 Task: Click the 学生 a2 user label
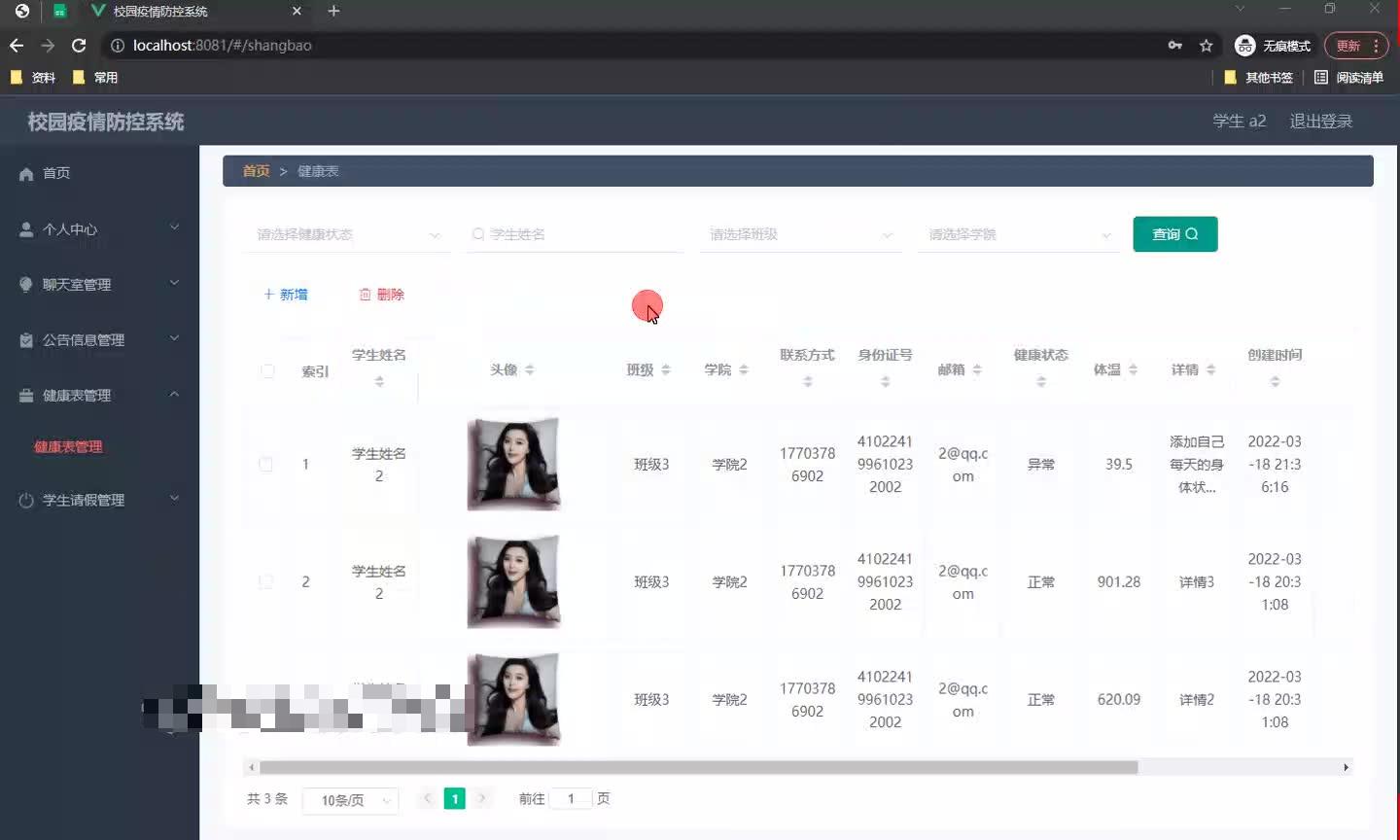pos(1240,122)
